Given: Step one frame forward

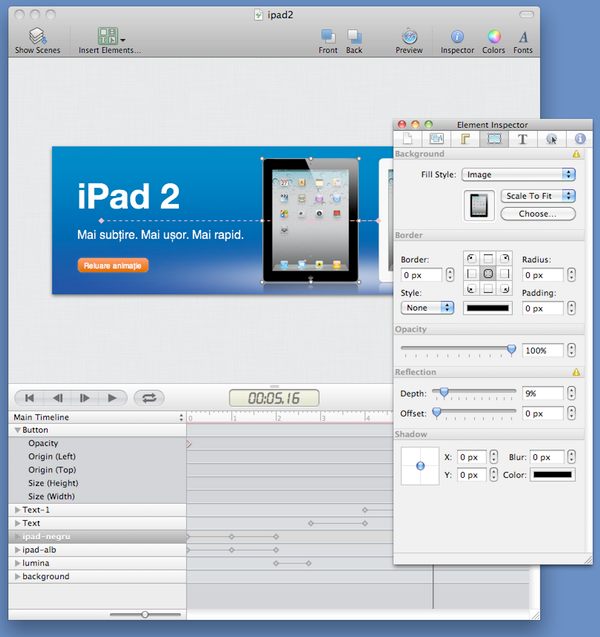Looking at the screenshot, I should coord(84,398).
